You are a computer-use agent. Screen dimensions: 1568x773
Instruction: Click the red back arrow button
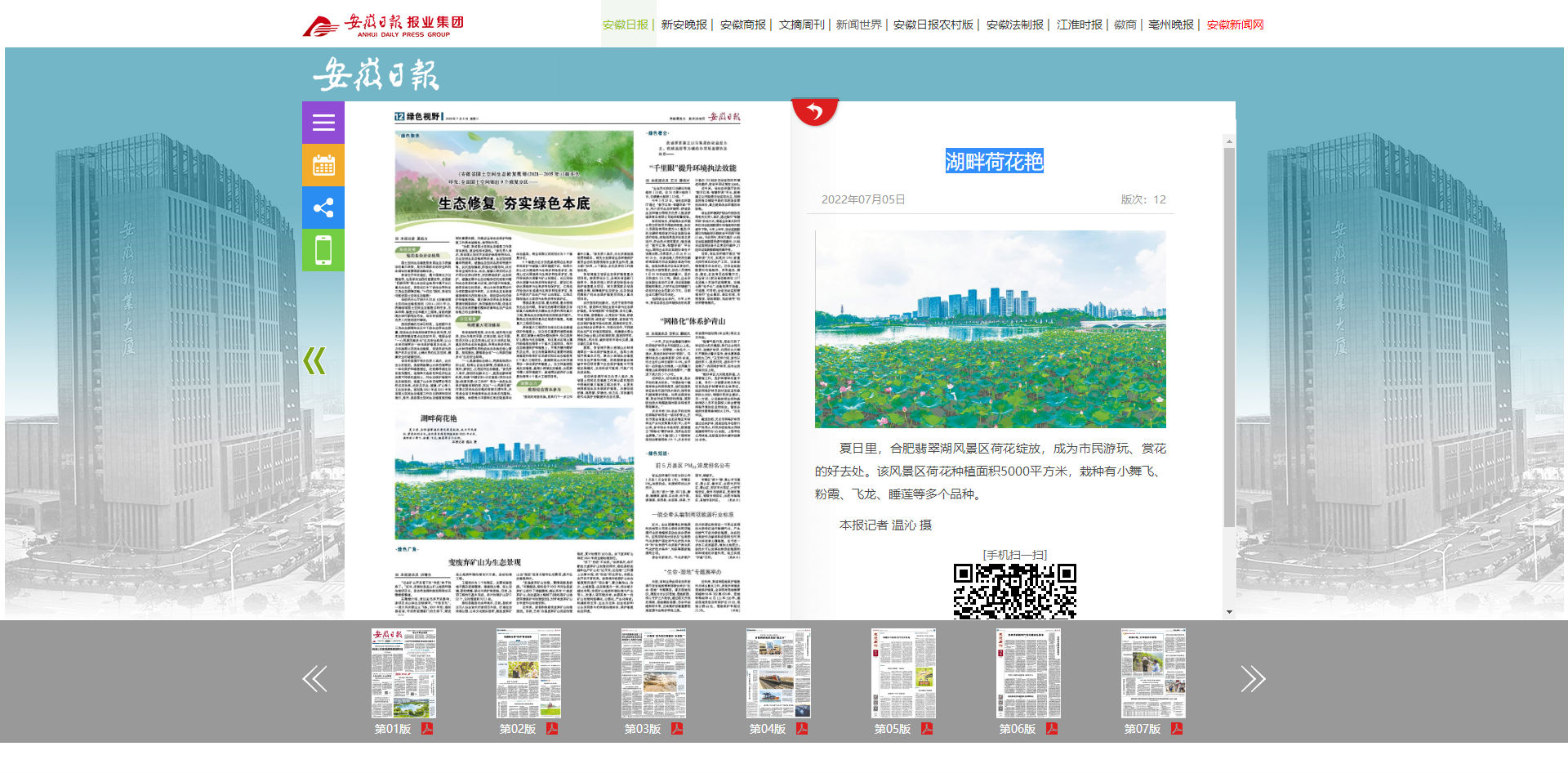(x=814, y=112)
